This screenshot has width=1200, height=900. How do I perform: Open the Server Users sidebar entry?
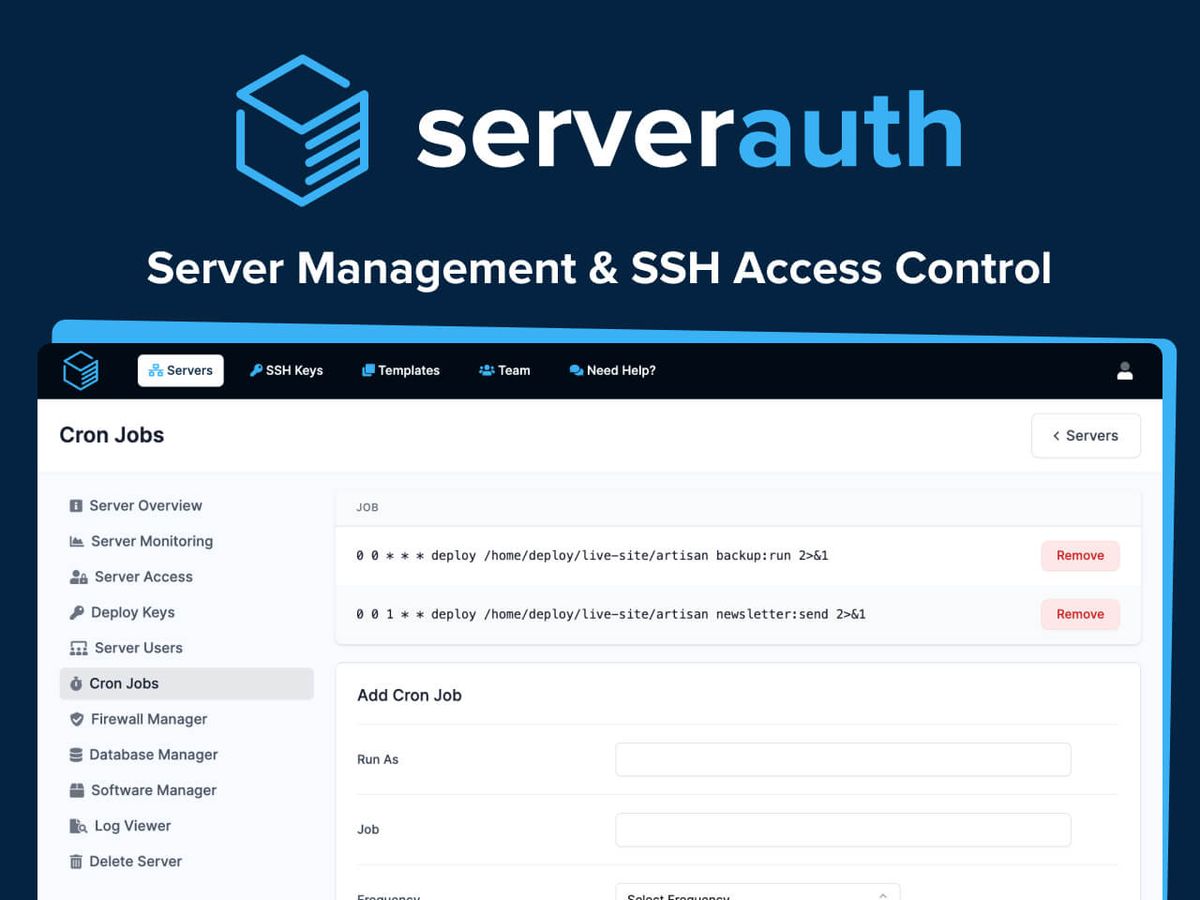[137, 648]
